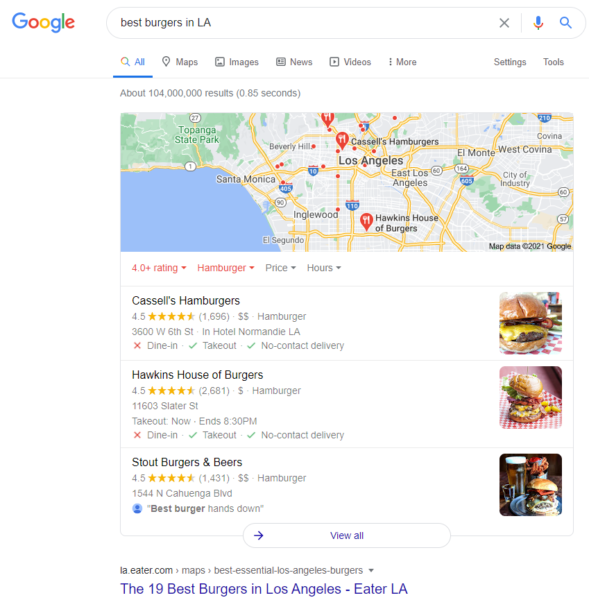Click Hawkins House of Burgers map pin
589x600 pixels.
(366, 222)
